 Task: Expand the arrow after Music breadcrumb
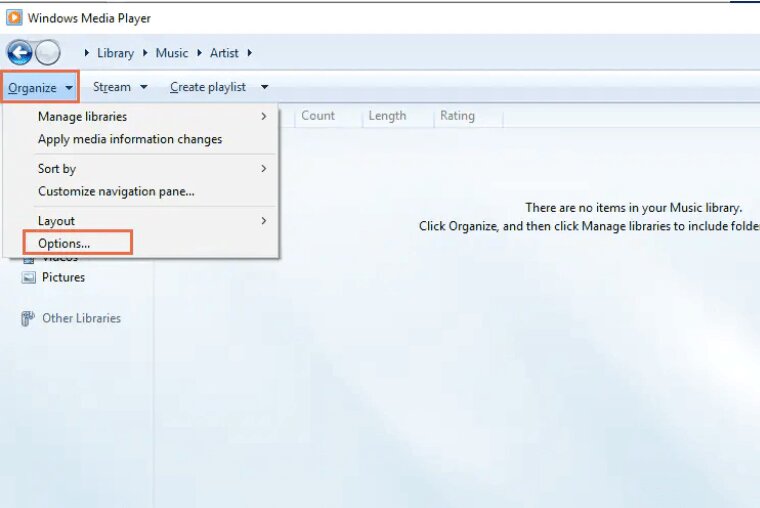point(199,53)
